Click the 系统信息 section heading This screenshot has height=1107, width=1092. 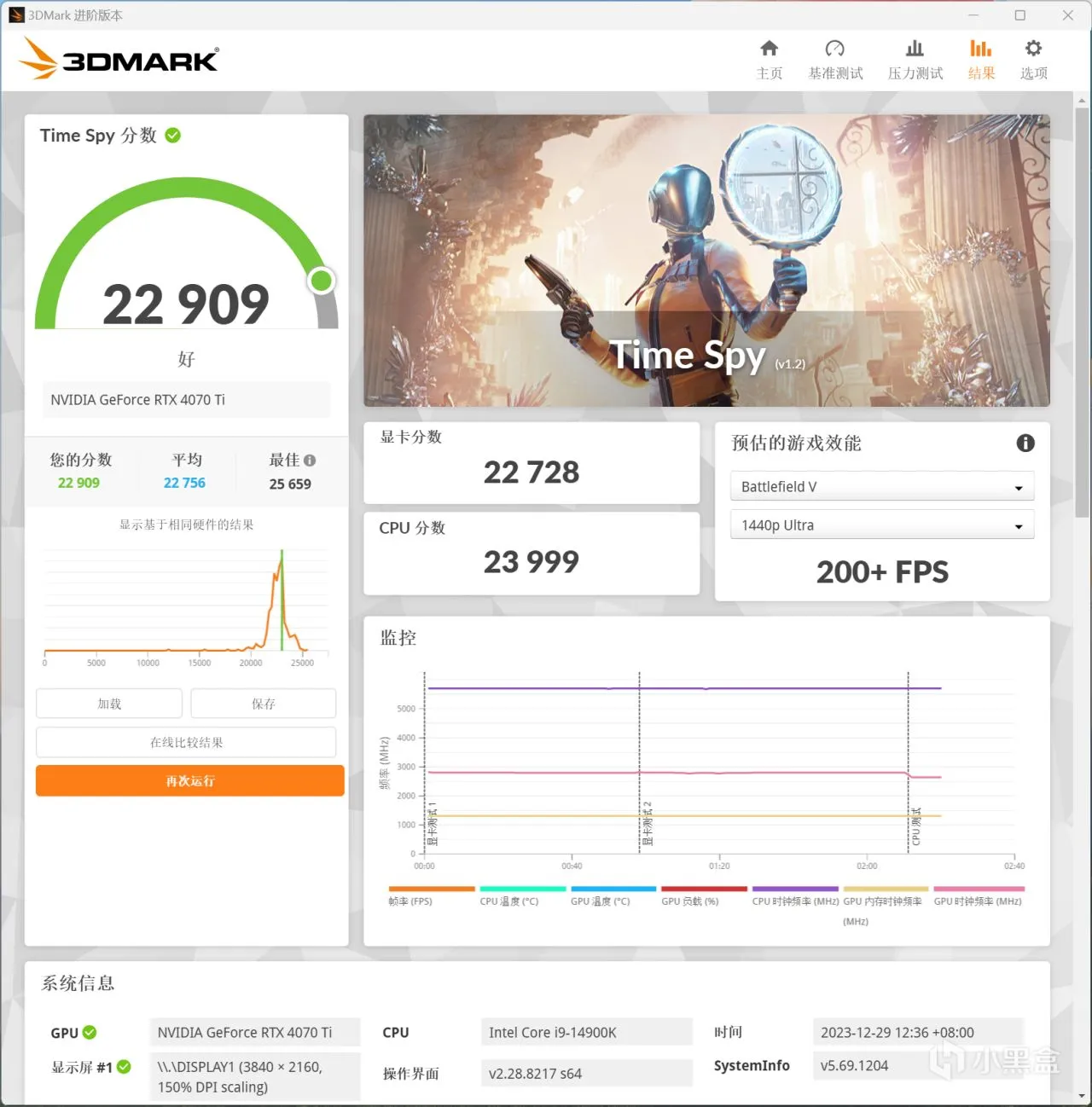pyautogui.click(x=78, y=983)
